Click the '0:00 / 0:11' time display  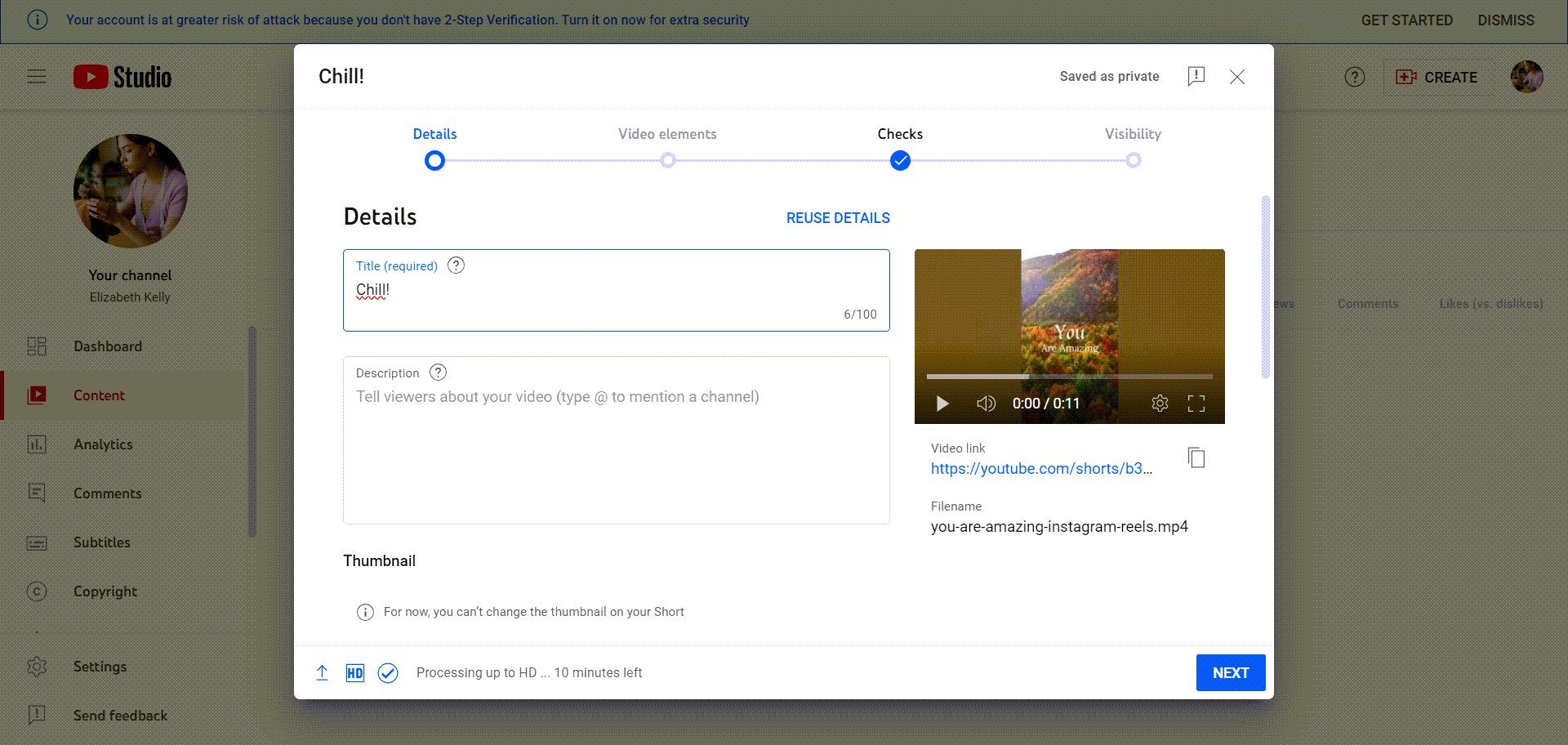[1046, 404]
